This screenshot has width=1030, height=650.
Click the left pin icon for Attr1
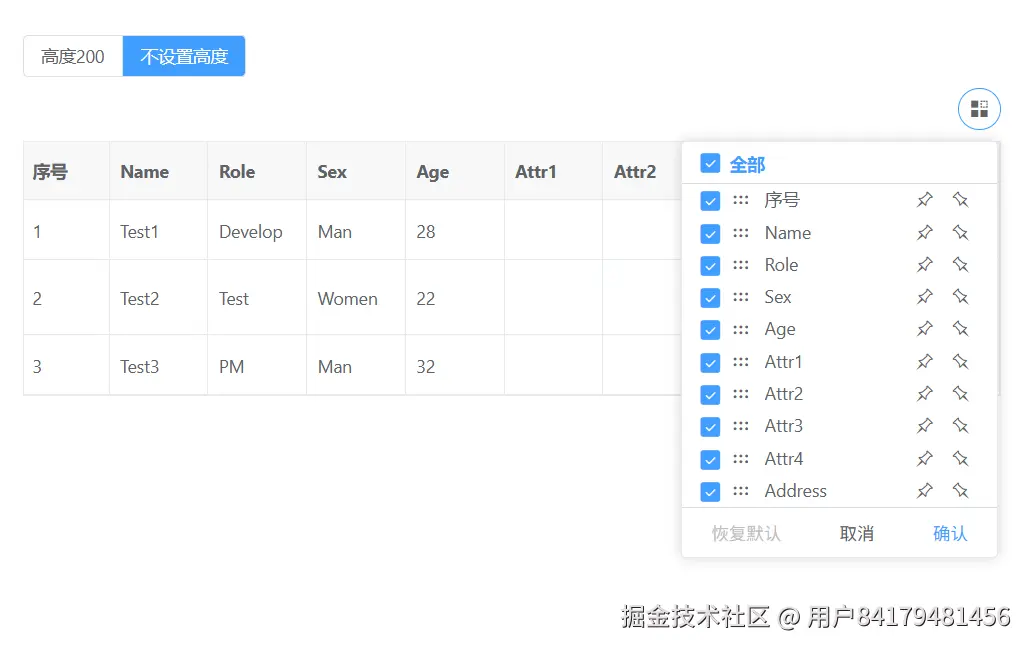(925, 362)
